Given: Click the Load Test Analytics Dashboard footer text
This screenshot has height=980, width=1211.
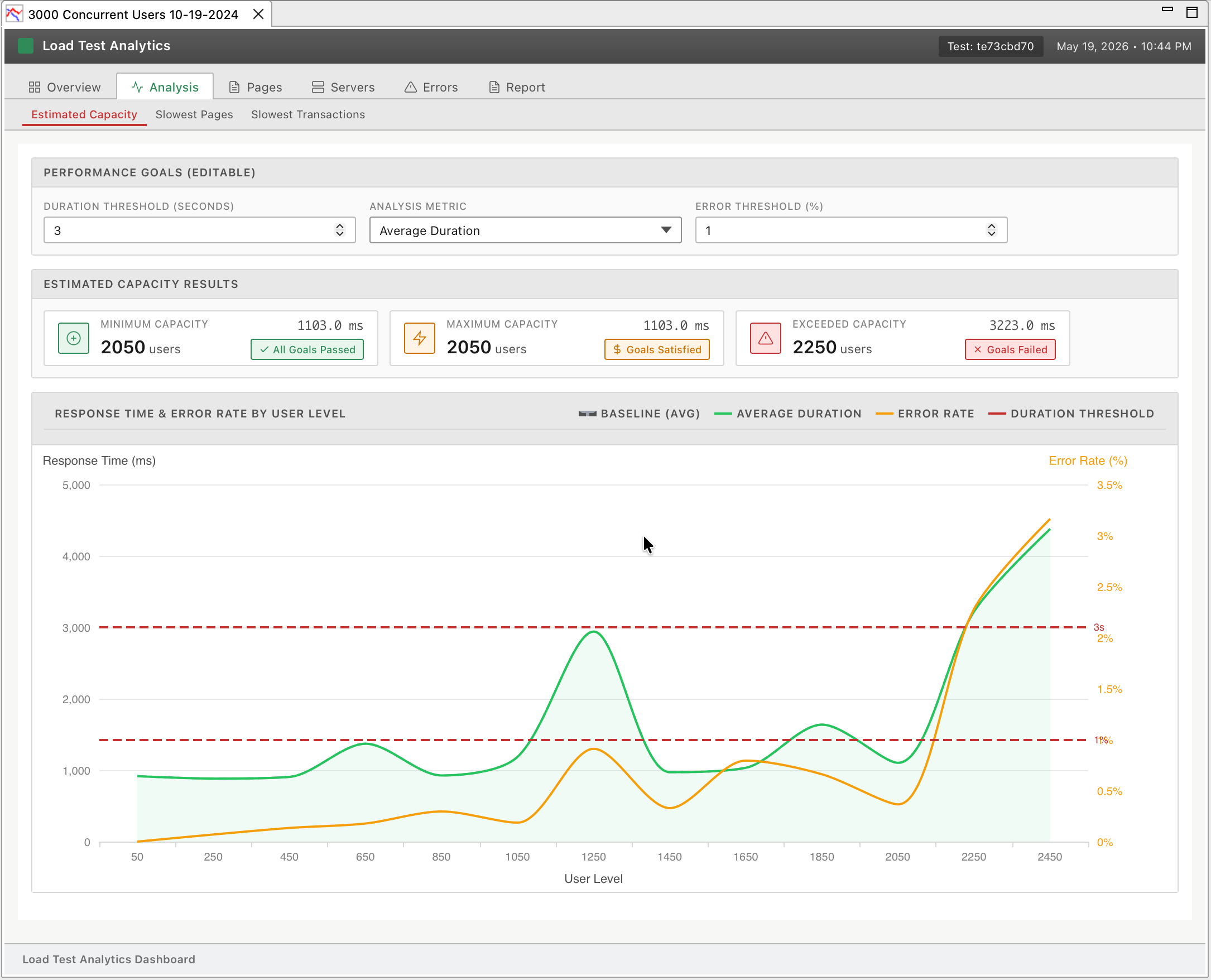Looking at the screenshot, I should click(x=109, y=959).
